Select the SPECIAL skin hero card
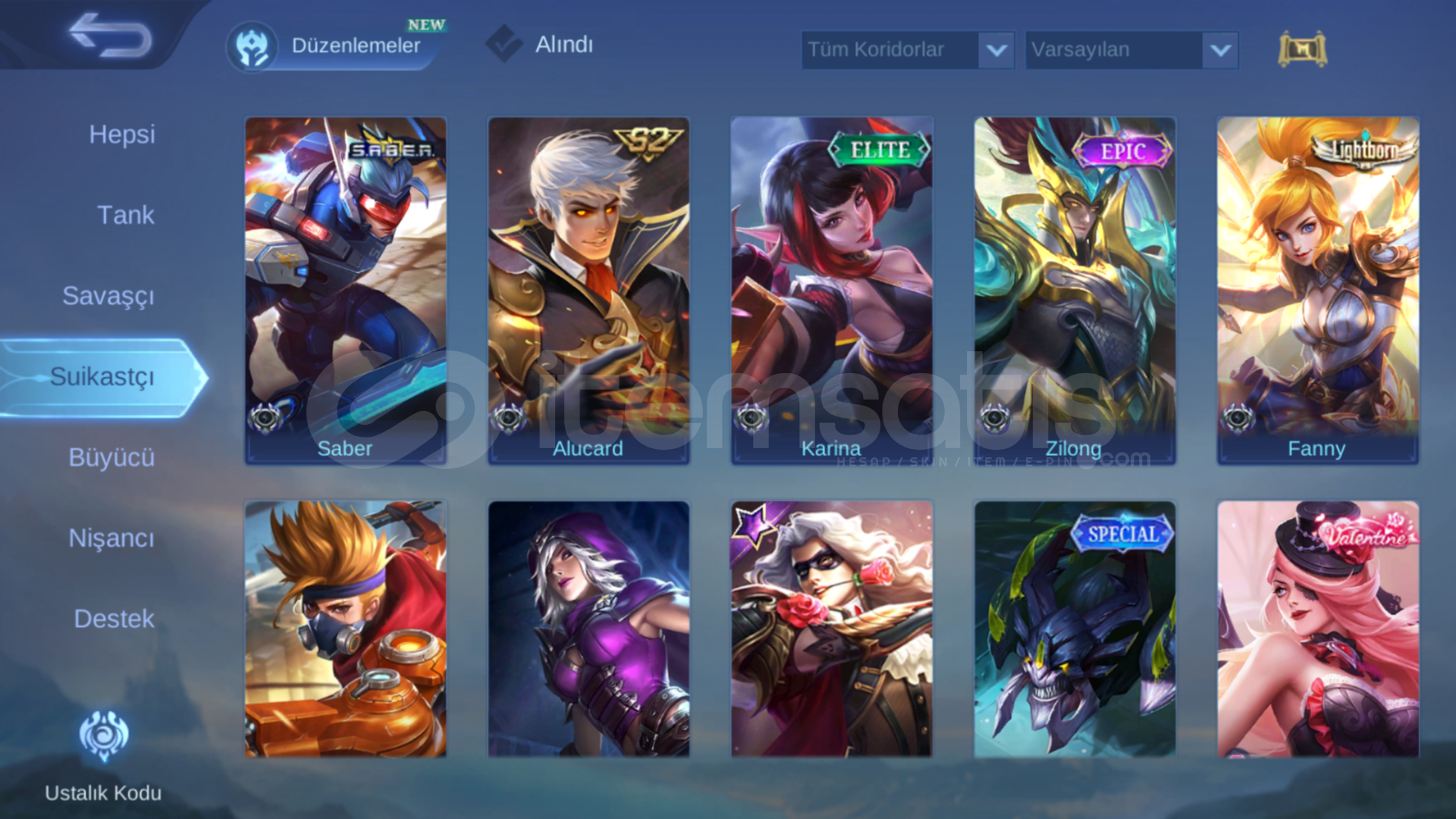Image resolution: width=1456 pixels, height=819 pixels. click(x=1075, y=629)
